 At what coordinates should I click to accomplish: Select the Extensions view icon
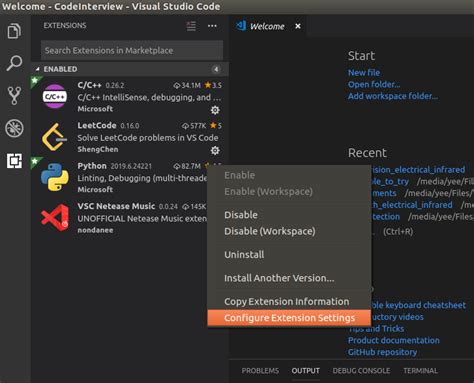[14, 161]
